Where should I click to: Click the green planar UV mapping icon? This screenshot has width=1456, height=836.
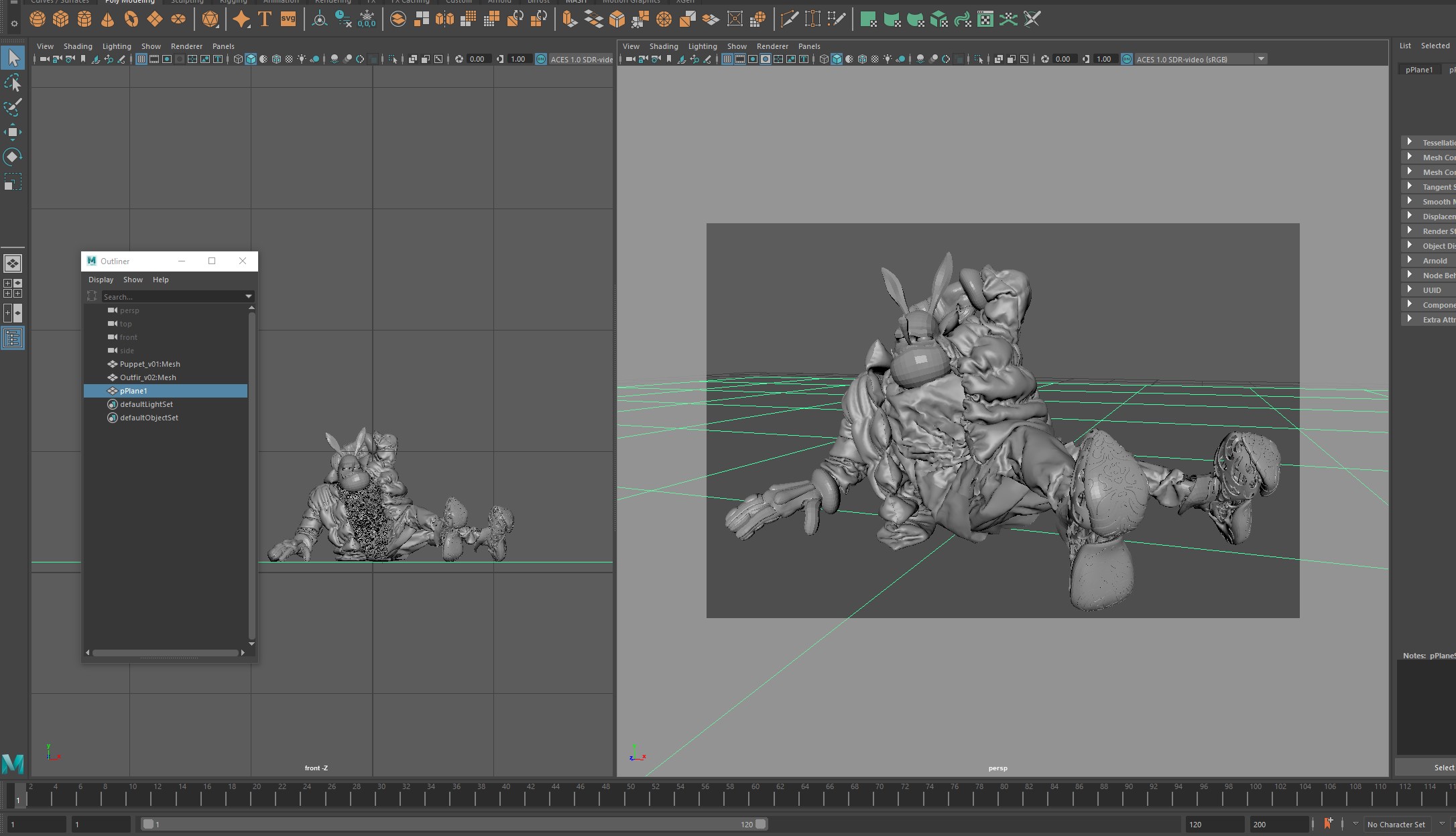click(x=868, y=19)
